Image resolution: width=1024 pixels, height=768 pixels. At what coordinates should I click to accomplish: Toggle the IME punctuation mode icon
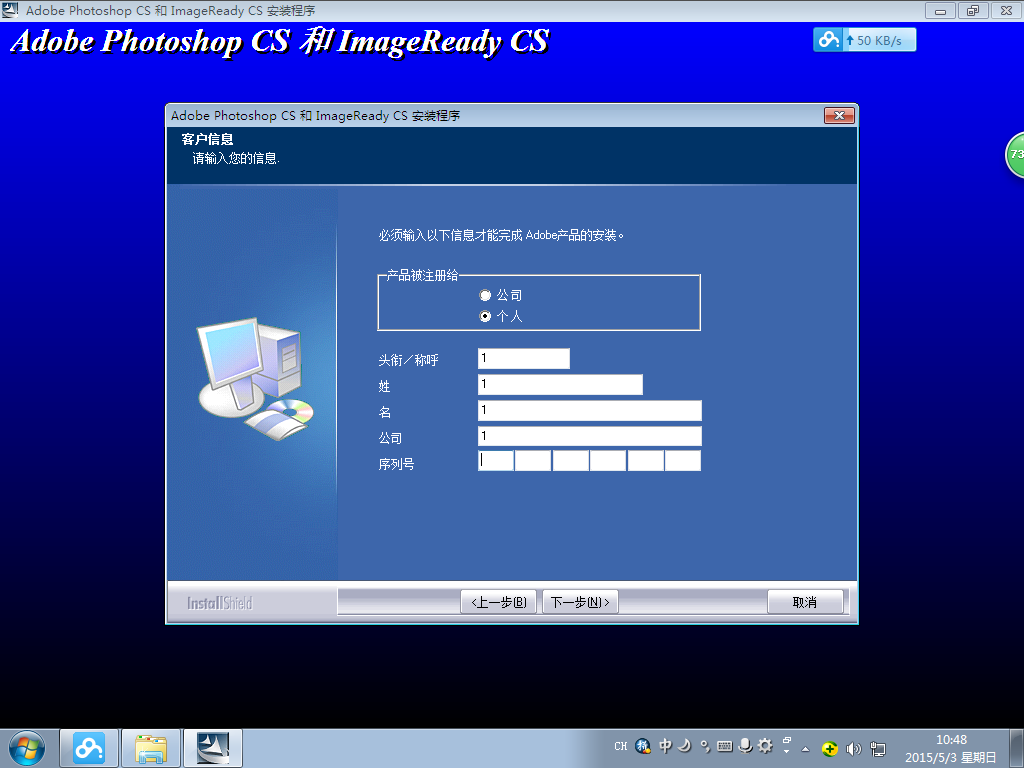705,746
